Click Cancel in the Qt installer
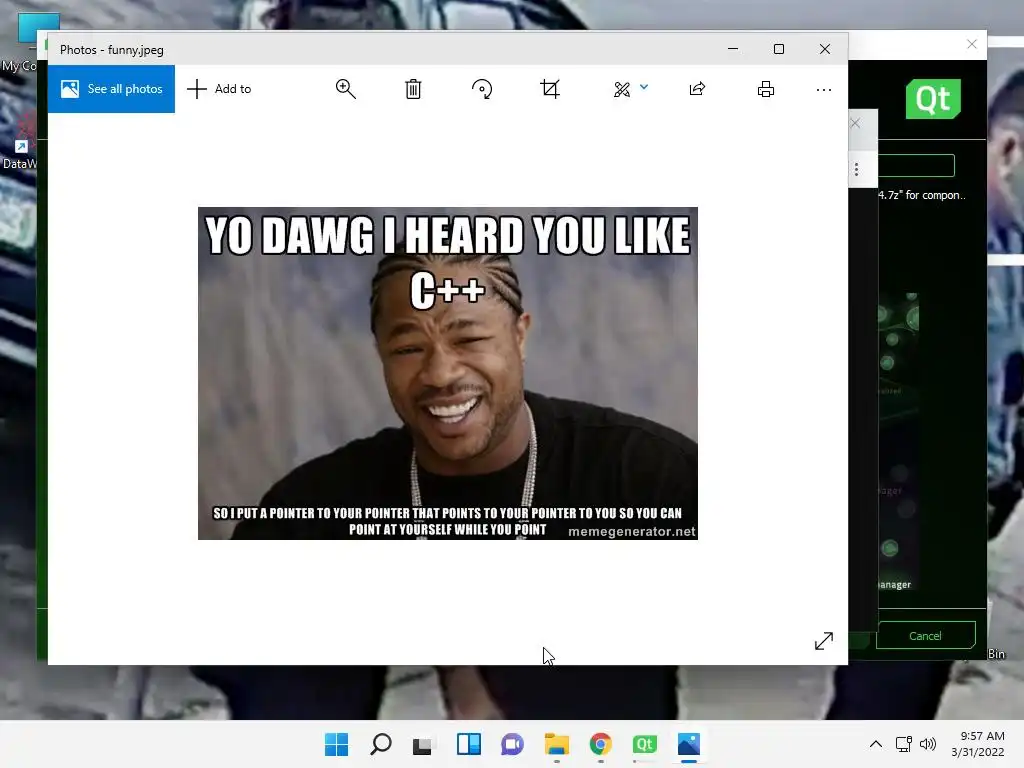Screen dimensions: 1024x768 click(x=925, y=635)
